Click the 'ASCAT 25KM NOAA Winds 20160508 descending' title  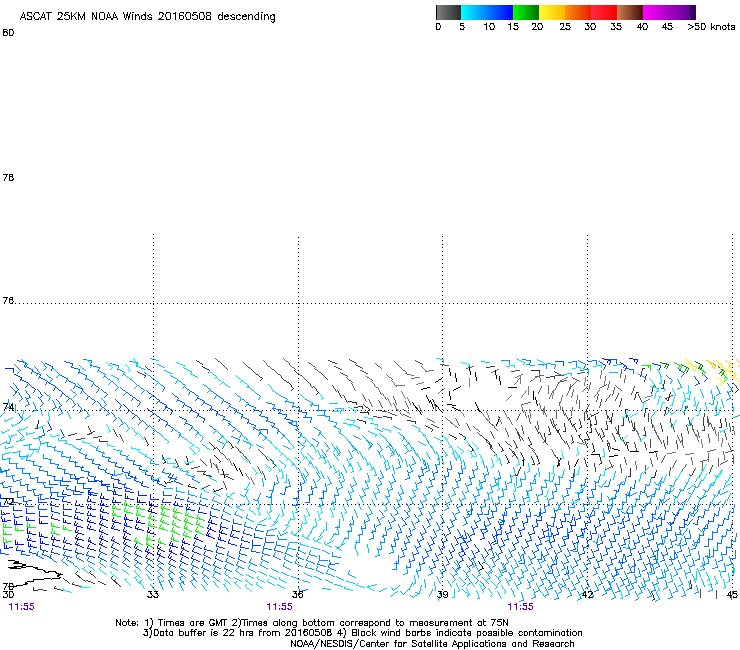coord(147,17)
